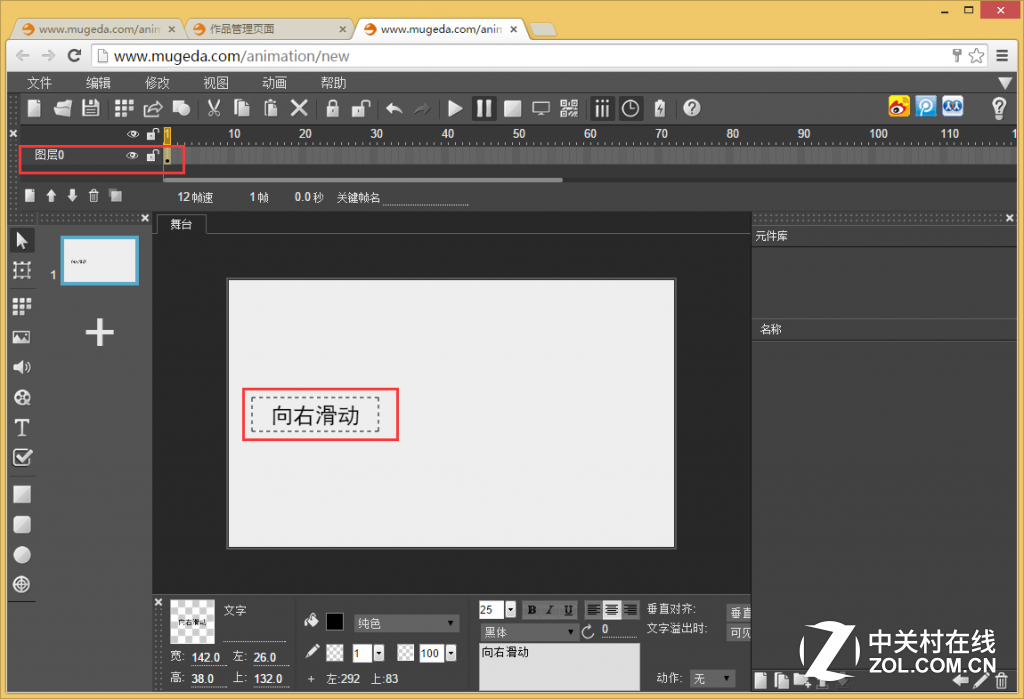Viewport: 1024px width, 699px height.
Task: Open the 动作 action dropdown
Action: pos(712,677)
